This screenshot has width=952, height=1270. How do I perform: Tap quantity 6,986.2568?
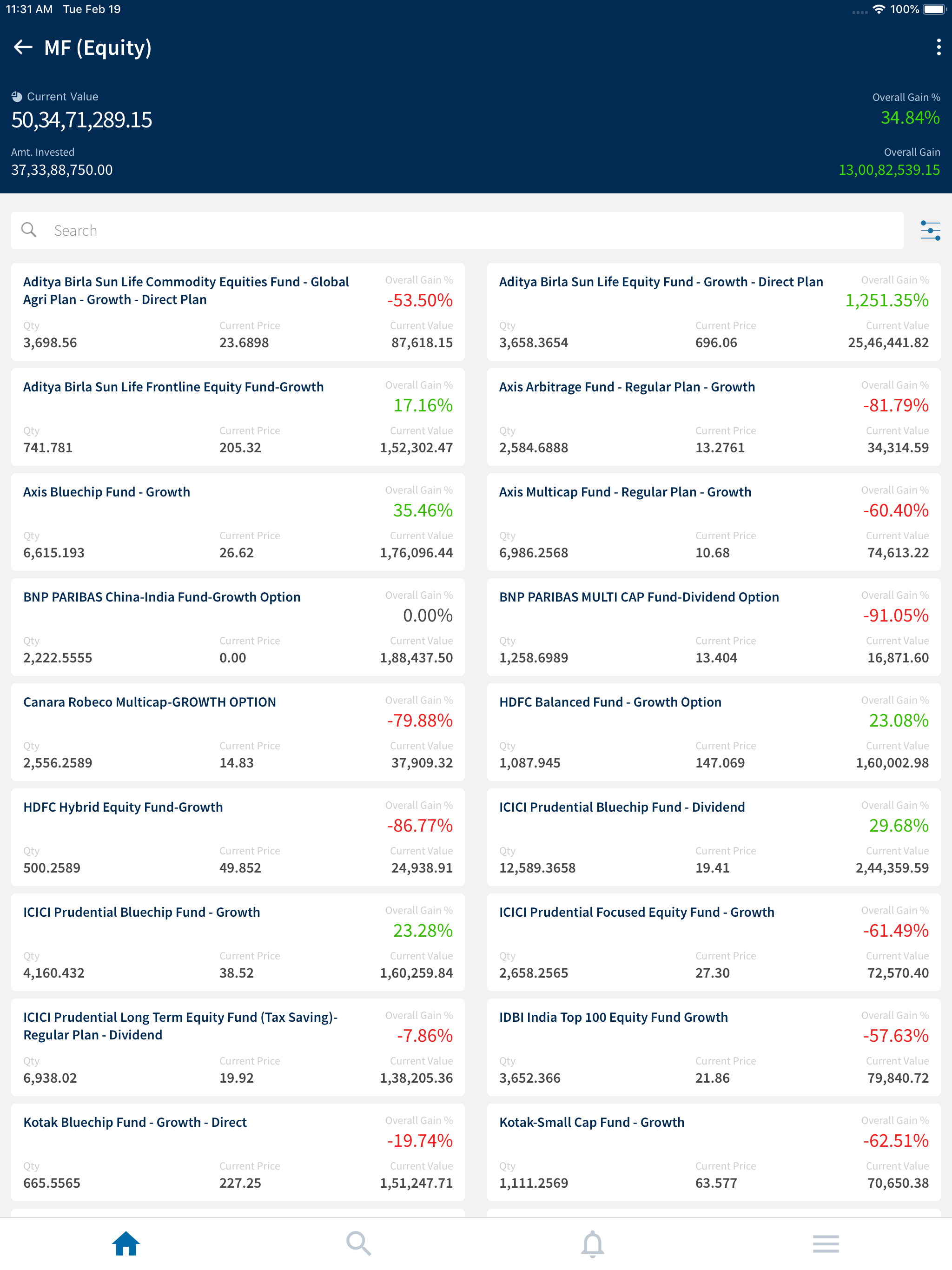[534, 553]
